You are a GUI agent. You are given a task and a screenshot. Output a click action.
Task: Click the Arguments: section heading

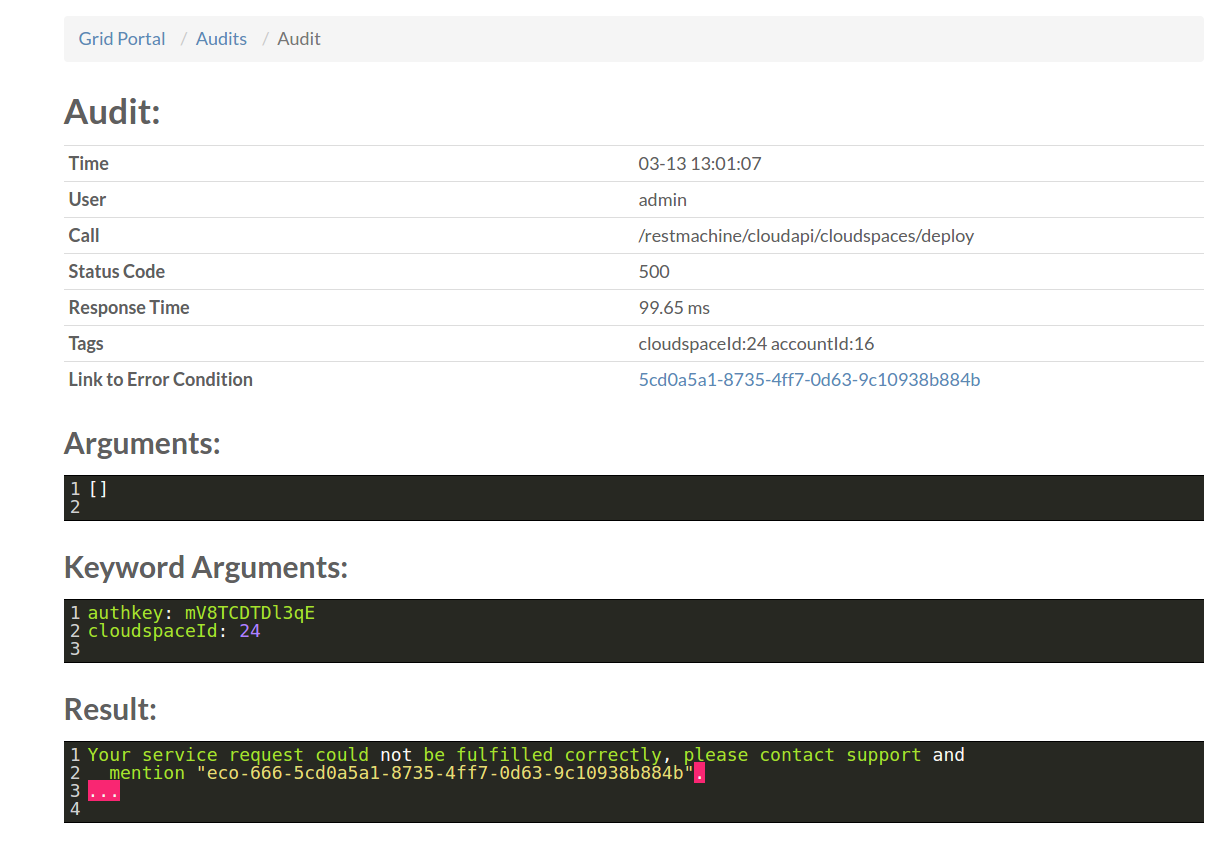point(142,443)
